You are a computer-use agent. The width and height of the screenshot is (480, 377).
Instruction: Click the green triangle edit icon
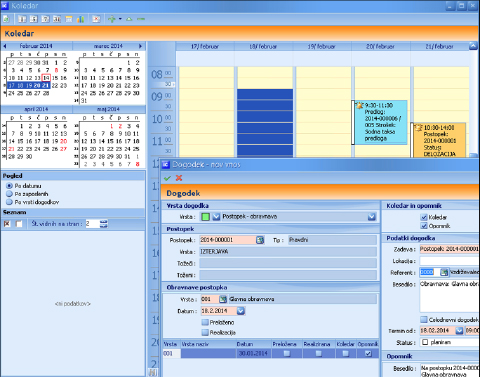[x=129, y=19]
